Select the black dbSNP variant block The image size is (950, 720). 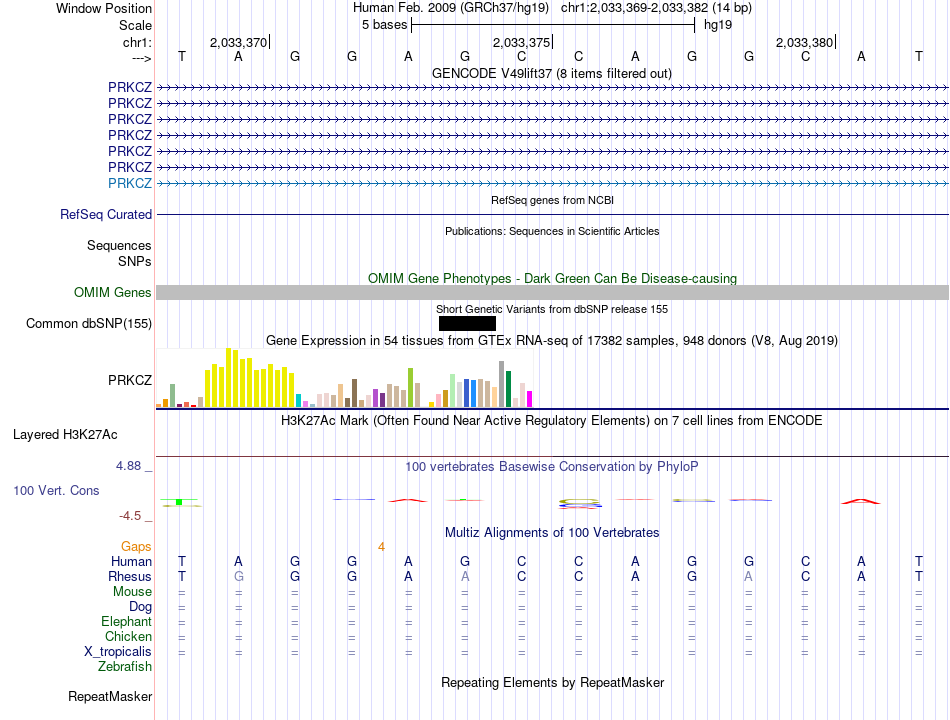pyautogui.click(x=467, y=324)
